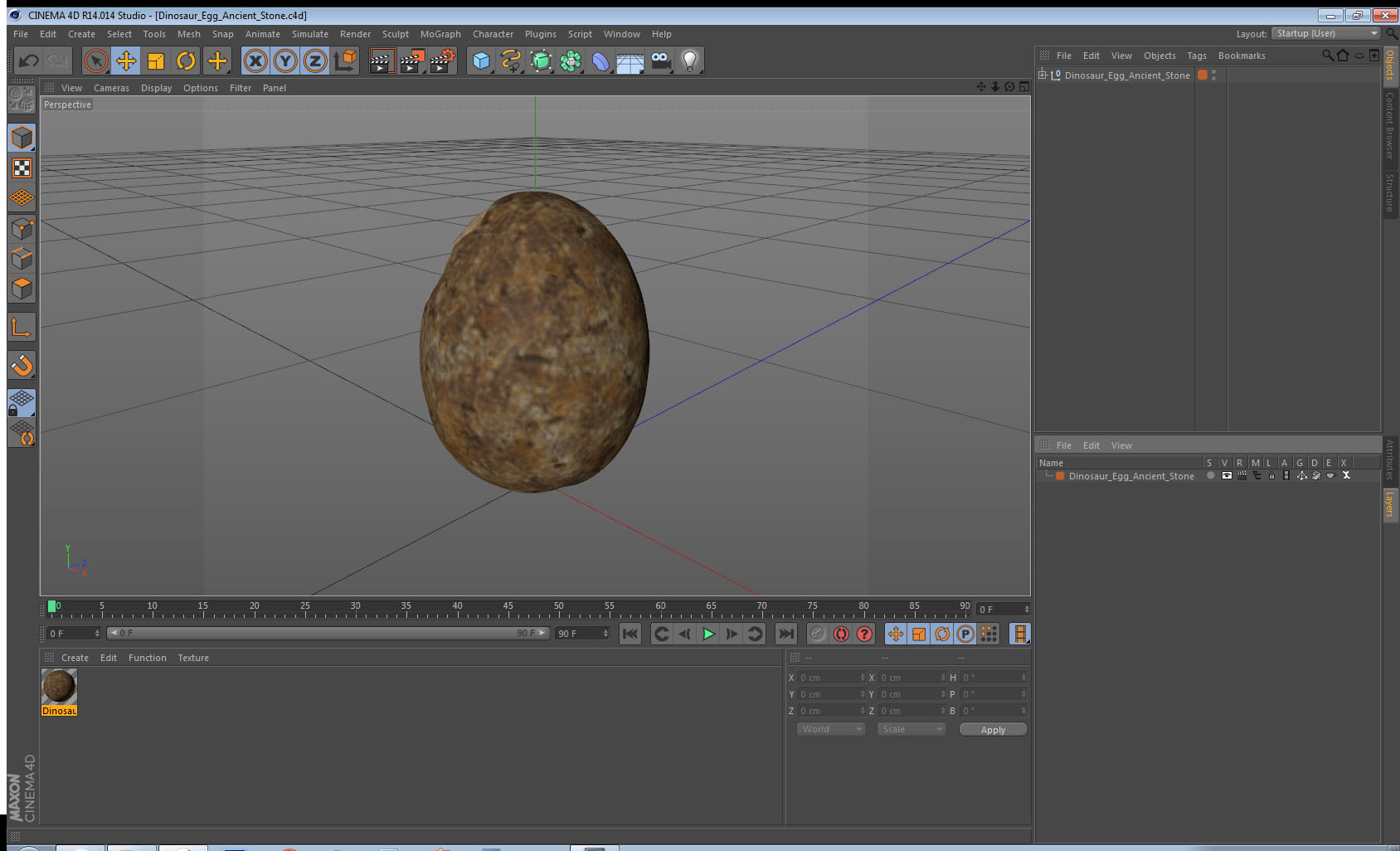Activate the Rotate tool in top toolbar
Screen dimensions: 1400x851
point(186,61)
